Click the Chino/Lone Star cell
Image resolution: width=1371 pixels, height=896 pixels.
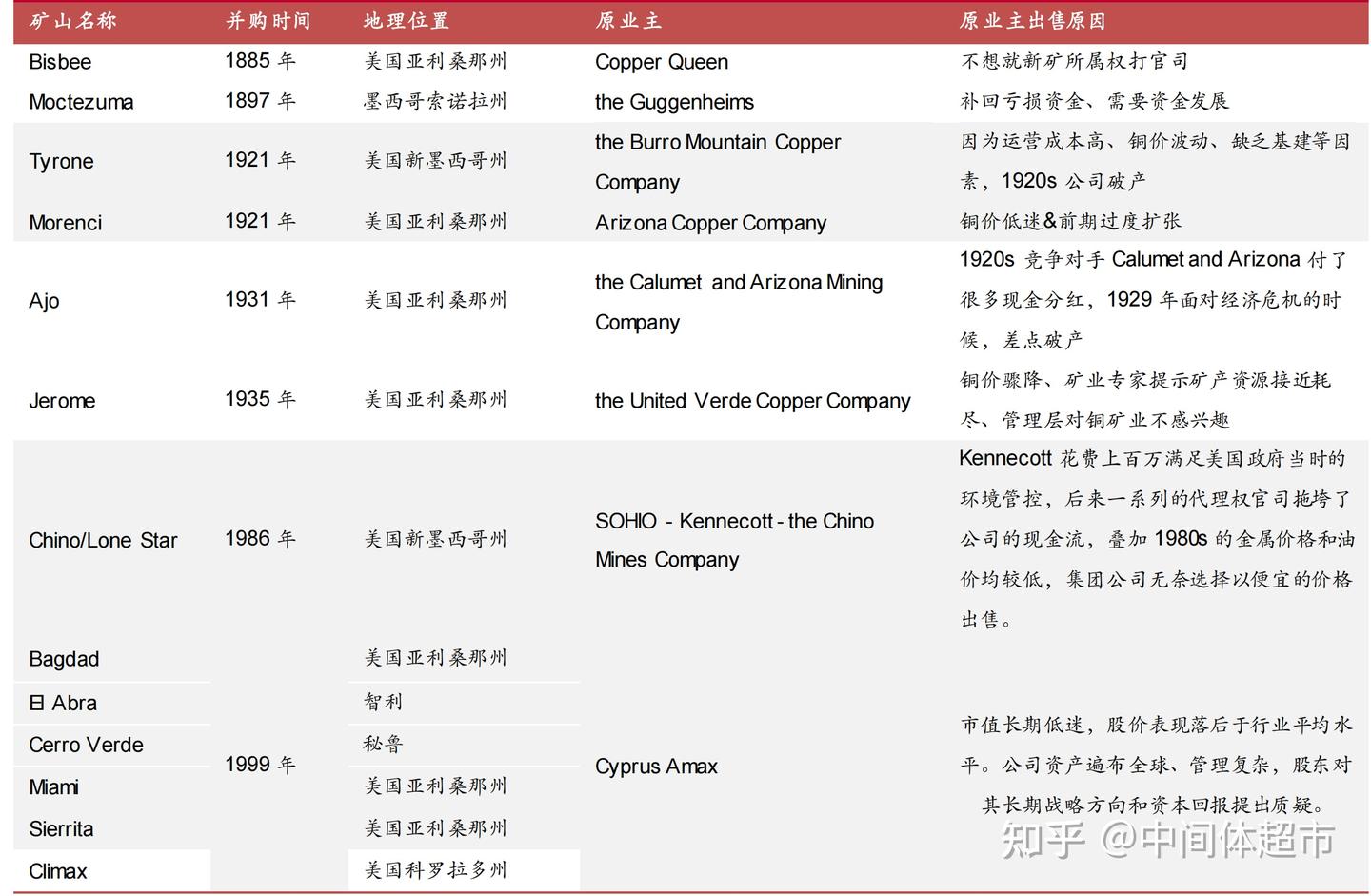(x=103, y=540)
